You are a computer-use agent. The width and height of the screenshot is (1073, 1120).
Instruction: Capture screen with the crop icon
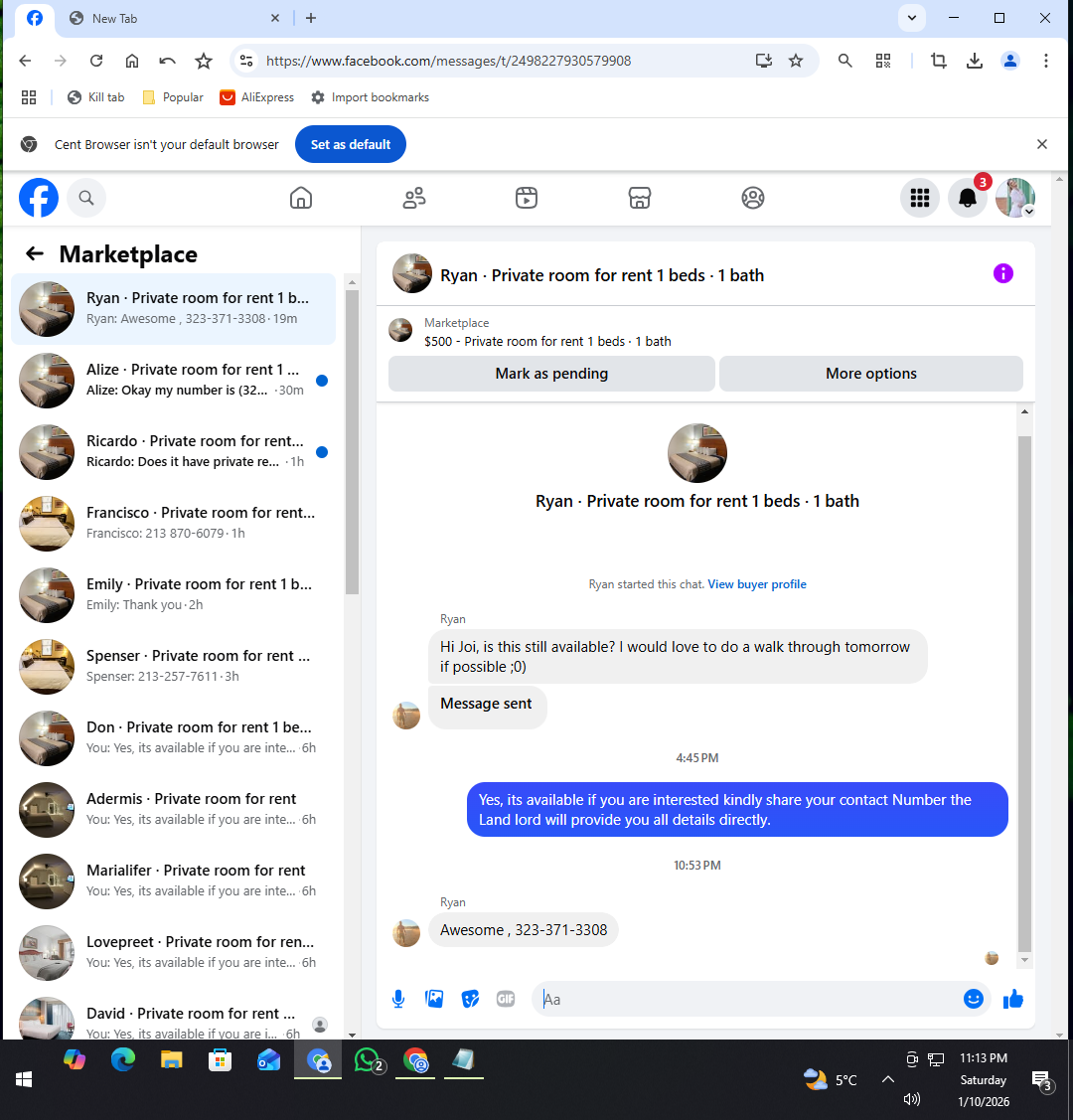point(939,61)
